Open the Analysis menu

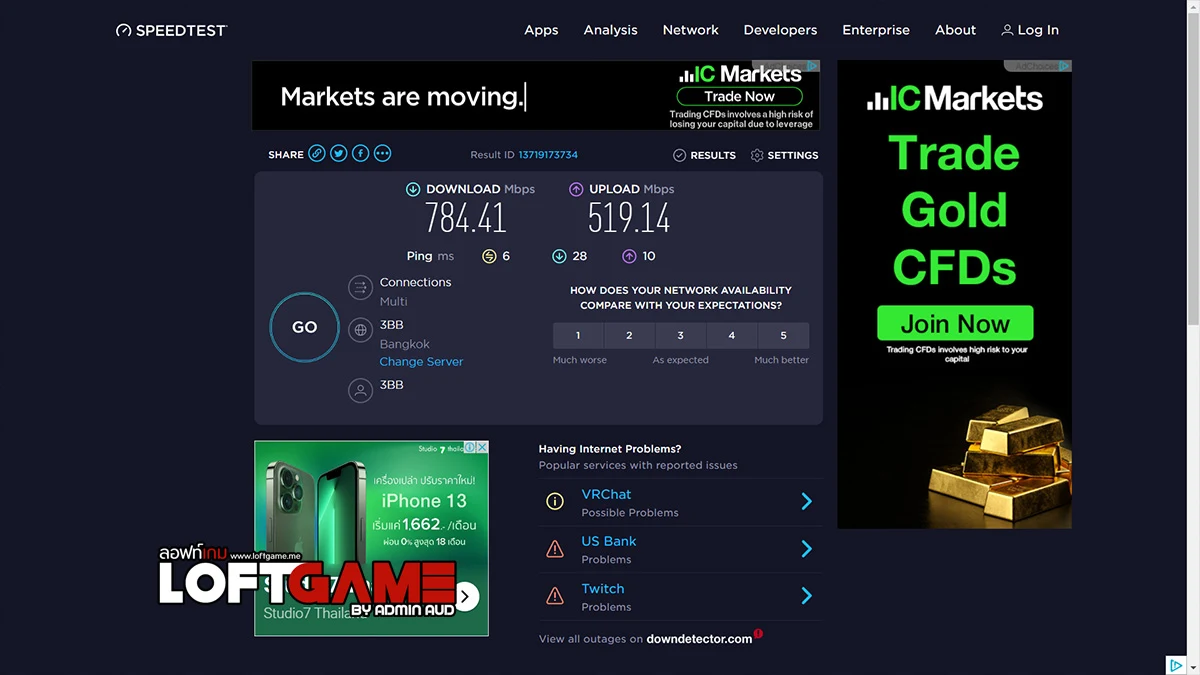coord(611,30)
